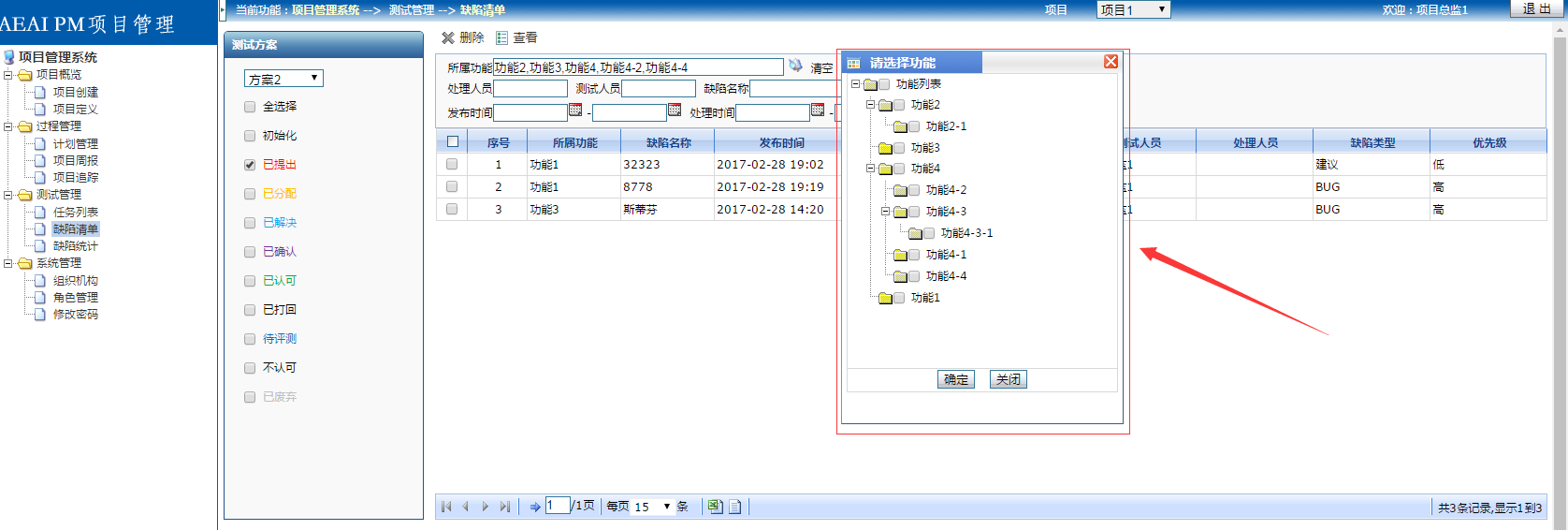Collapse the 系统管理 sidebar node
This screenshot has height=530, width=1568.
pos(8,263)
